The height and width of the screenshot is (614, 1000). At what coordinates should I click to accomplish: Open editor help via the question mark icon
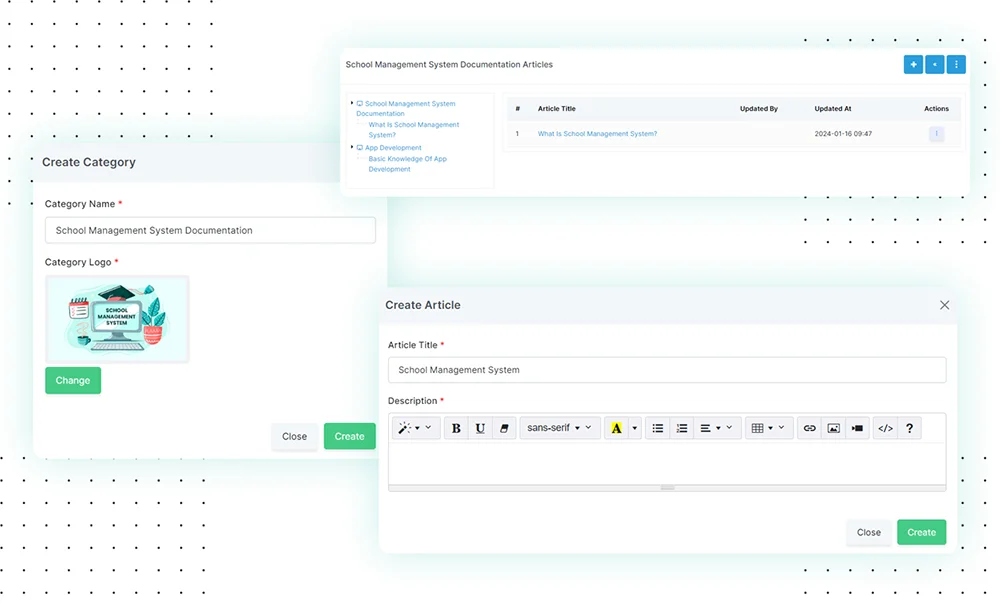(x=909, y=428)
